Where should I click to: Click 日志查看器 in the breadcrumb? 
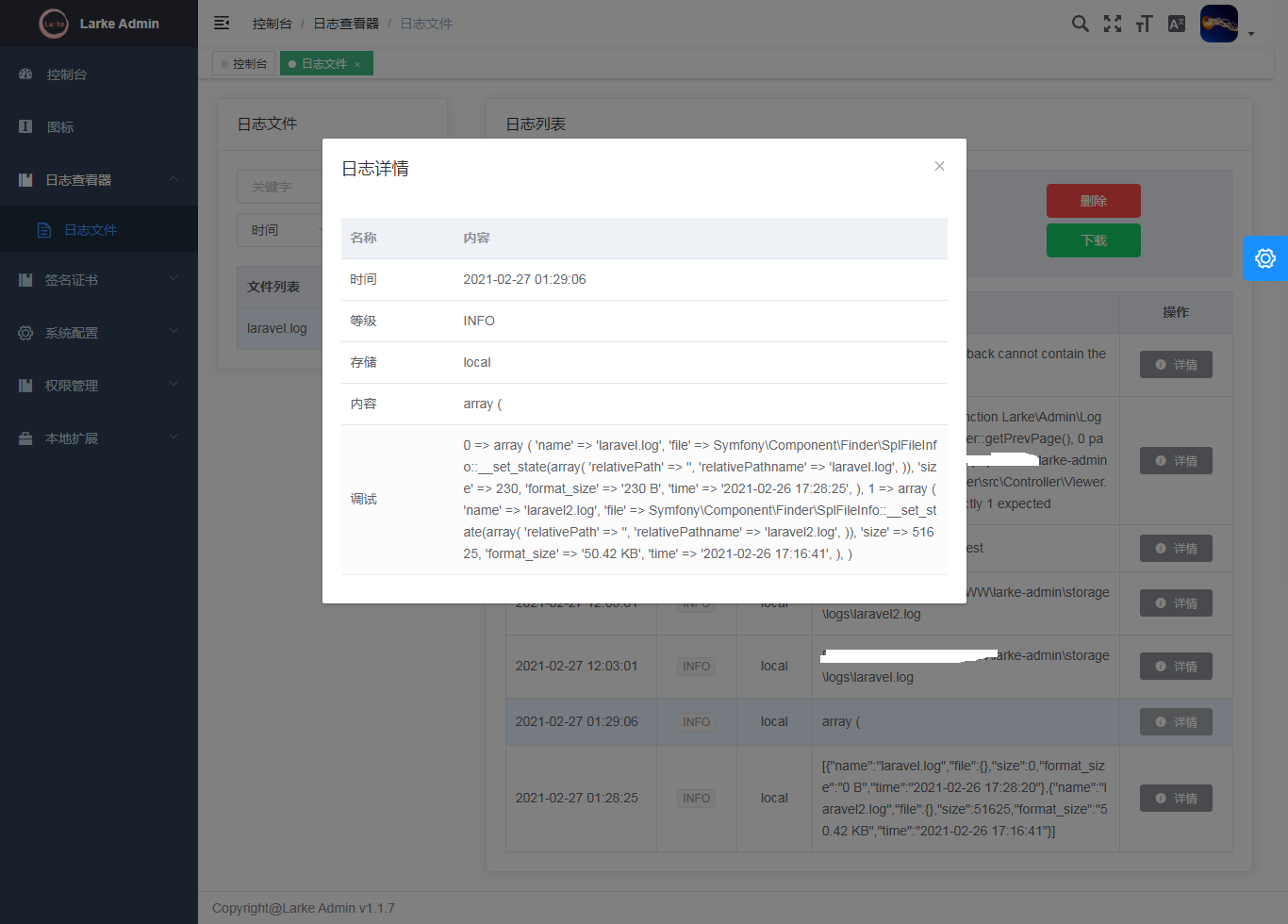click(347, 24)
